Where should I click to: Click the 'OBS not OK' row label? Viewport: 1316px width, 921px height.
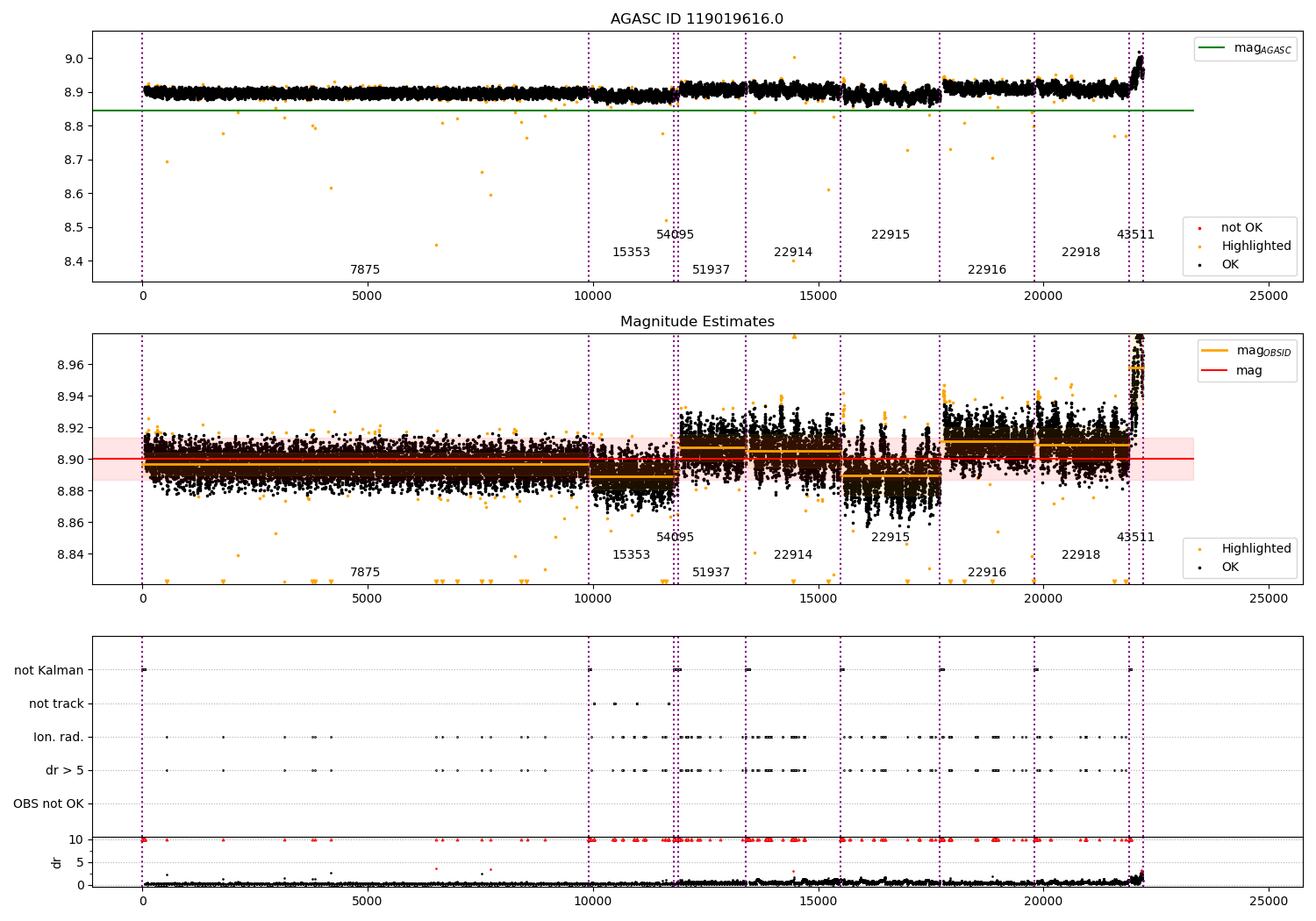pyautogui.click(x=48, y=804)
